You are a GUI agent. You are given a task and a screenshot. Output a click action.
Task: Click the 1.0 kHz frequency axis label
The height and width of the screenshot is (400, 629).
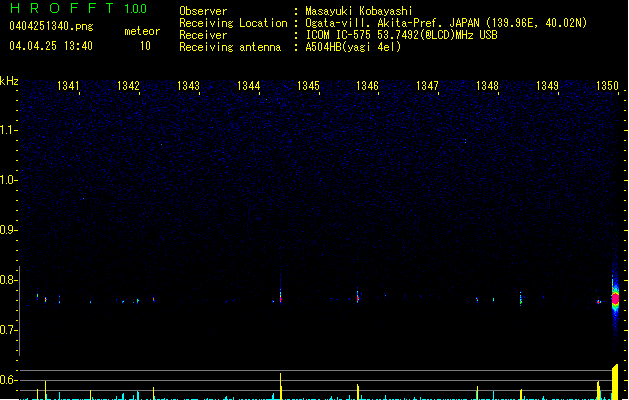pos(8,179)
